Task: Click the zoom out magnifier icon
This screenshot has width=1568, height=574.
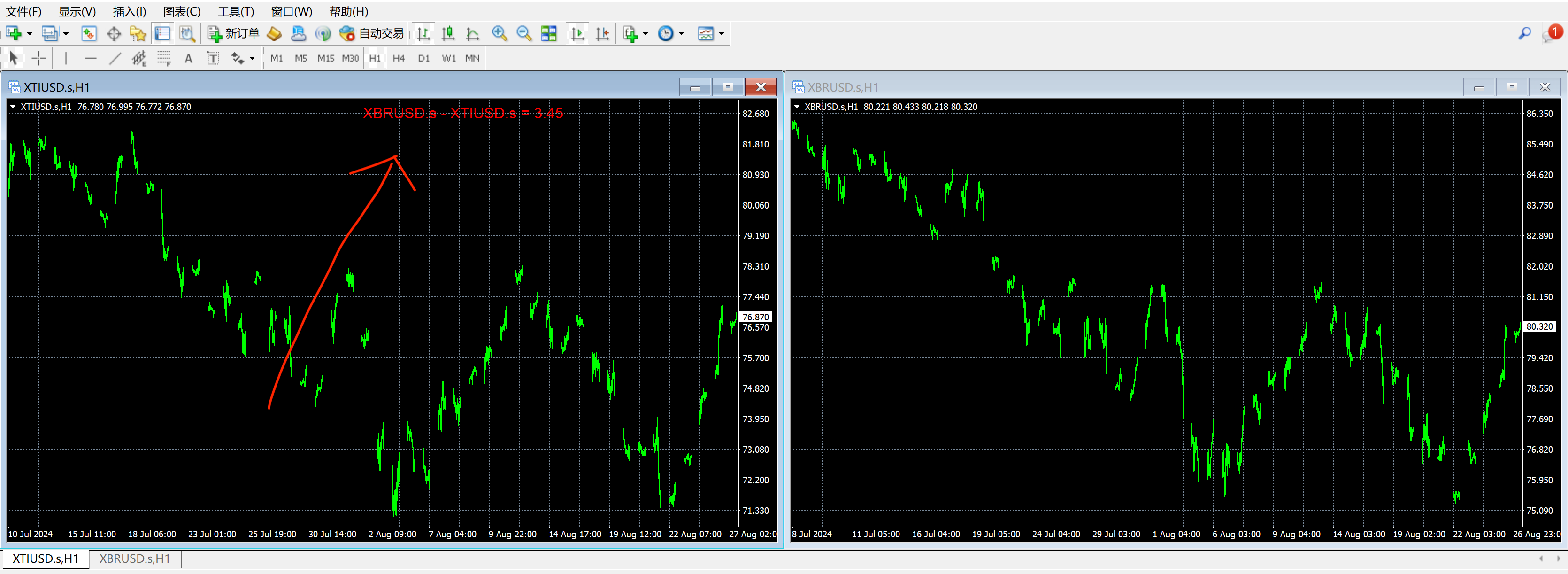Action: (524, 33)
